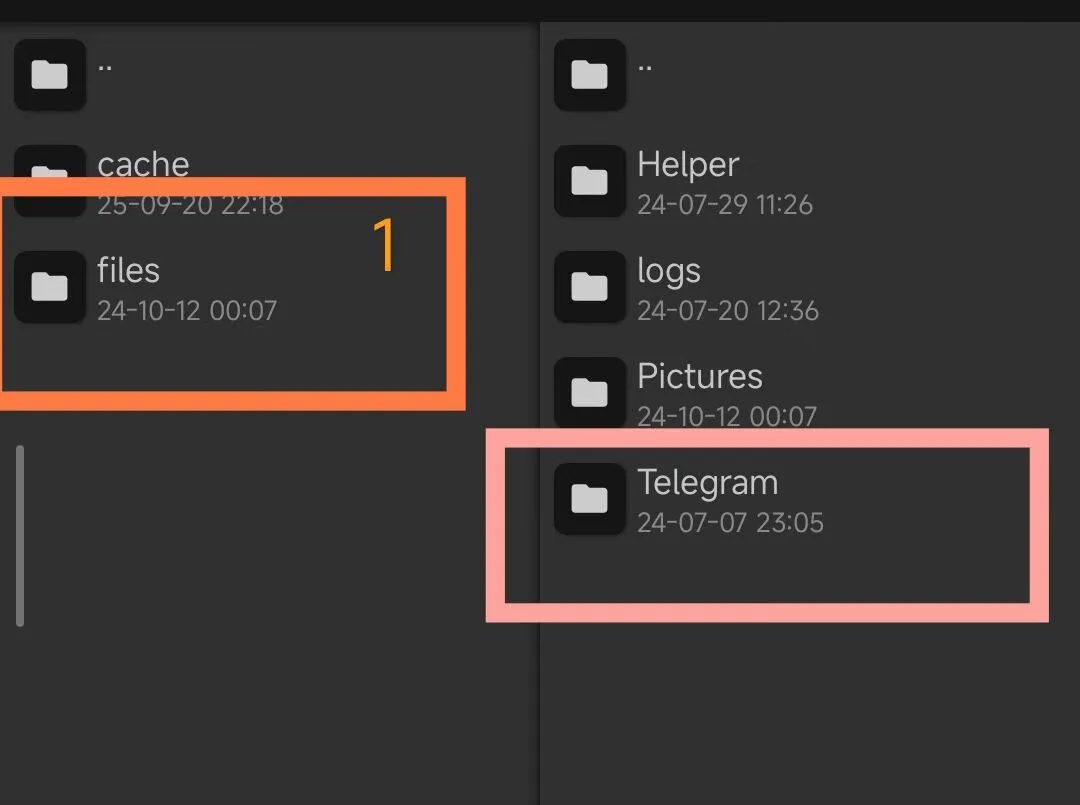Click left pane parent directory folder icon
This screenshot has width=1080, height=805.
(50, 74)
